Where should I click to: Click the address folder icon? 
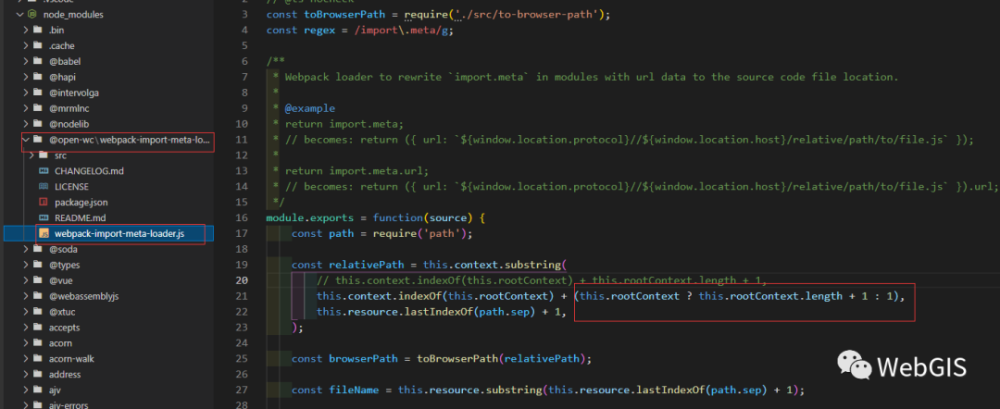38,375
